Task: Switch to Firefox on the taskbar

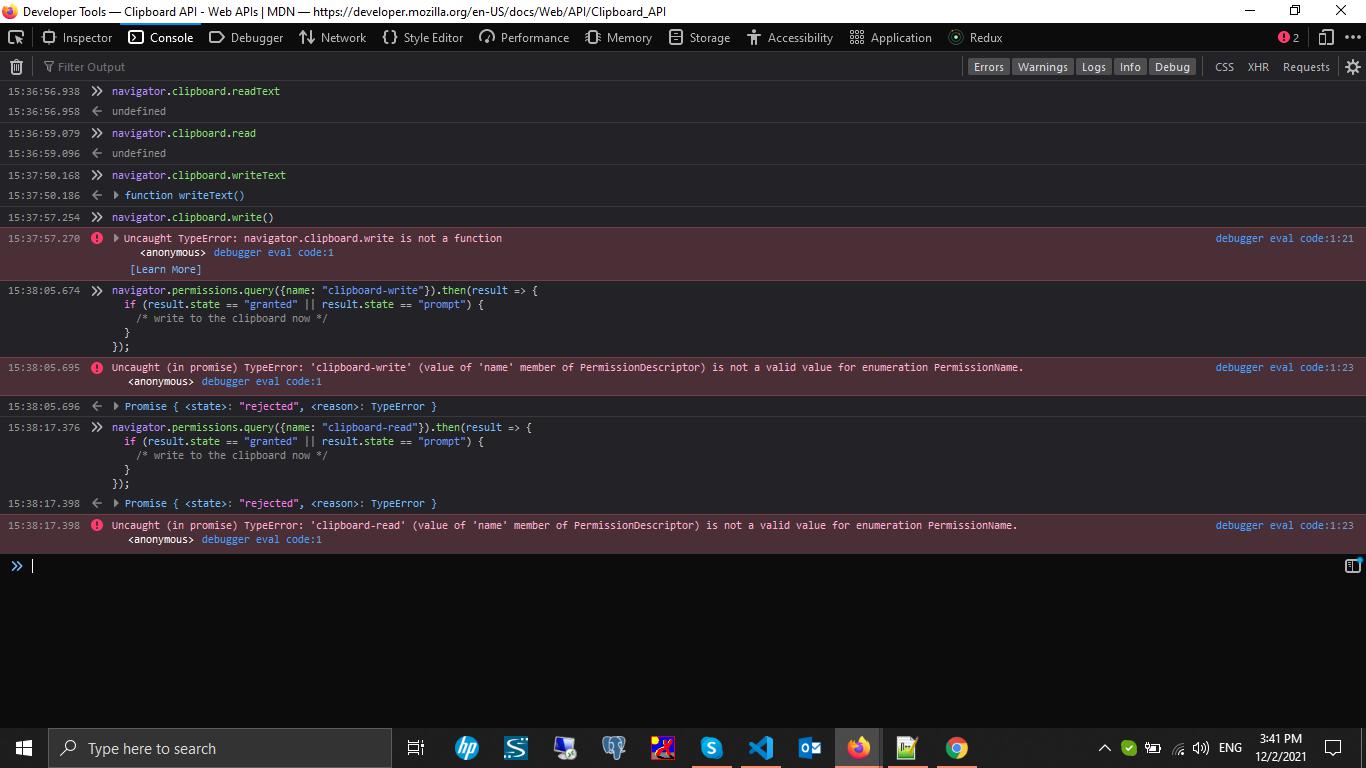Action: pyautogui.click(x=858, y=748)
